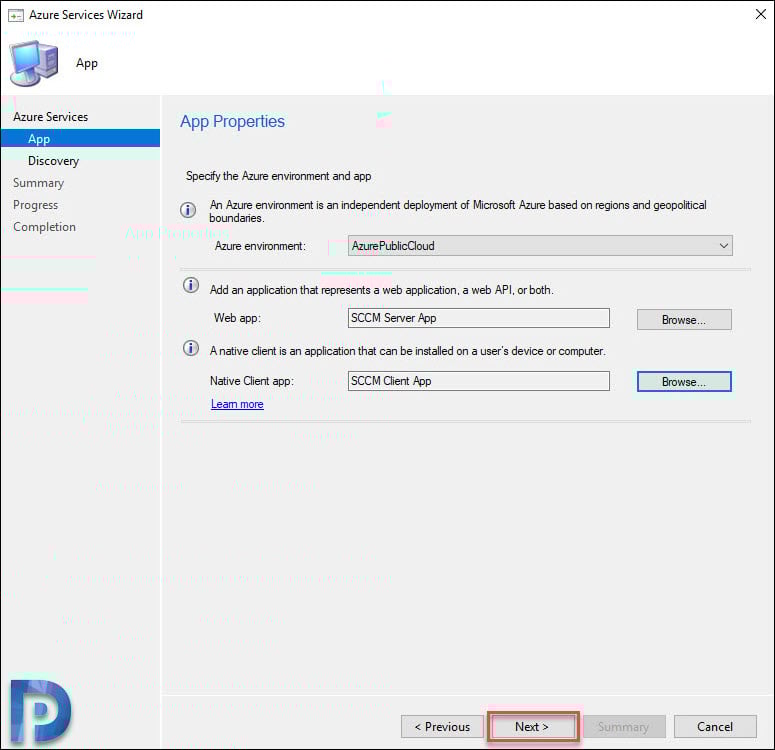Click the 'Azure environment:' label
This screenshot has width=775, height=750.
tap(260, 246)
